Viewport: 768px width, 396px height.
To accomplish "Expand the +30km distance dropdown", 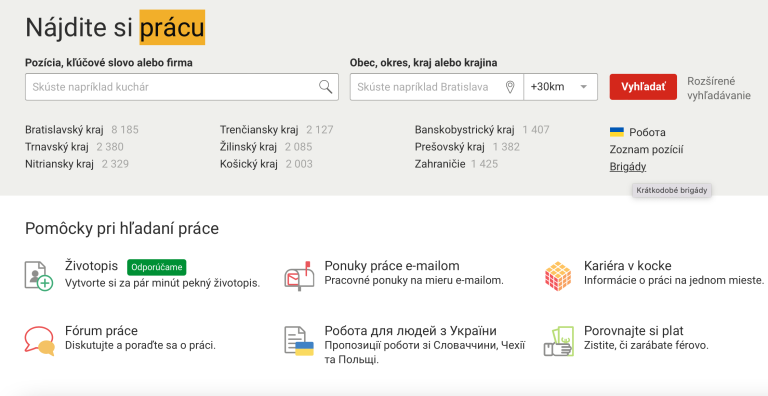I will [561, 87].
